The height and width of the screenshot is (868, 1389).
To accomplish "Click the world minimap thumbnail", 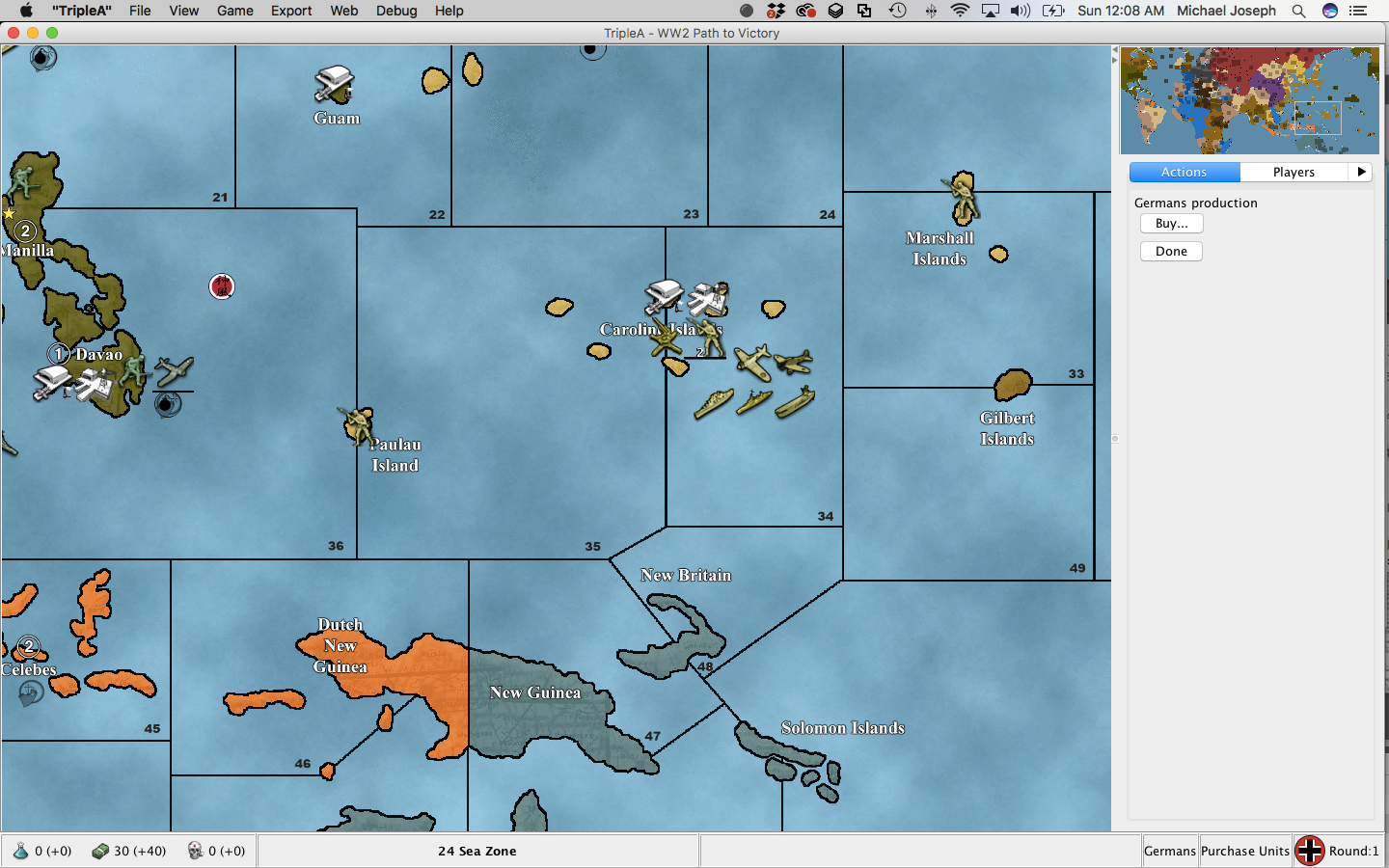I will point(1249,100).
